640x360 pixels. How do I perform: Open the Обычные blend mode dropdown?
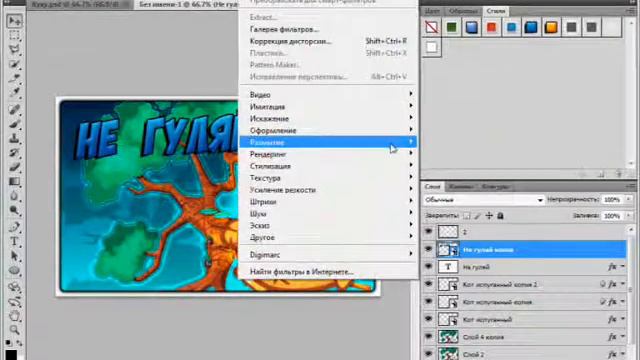(484, 200)
